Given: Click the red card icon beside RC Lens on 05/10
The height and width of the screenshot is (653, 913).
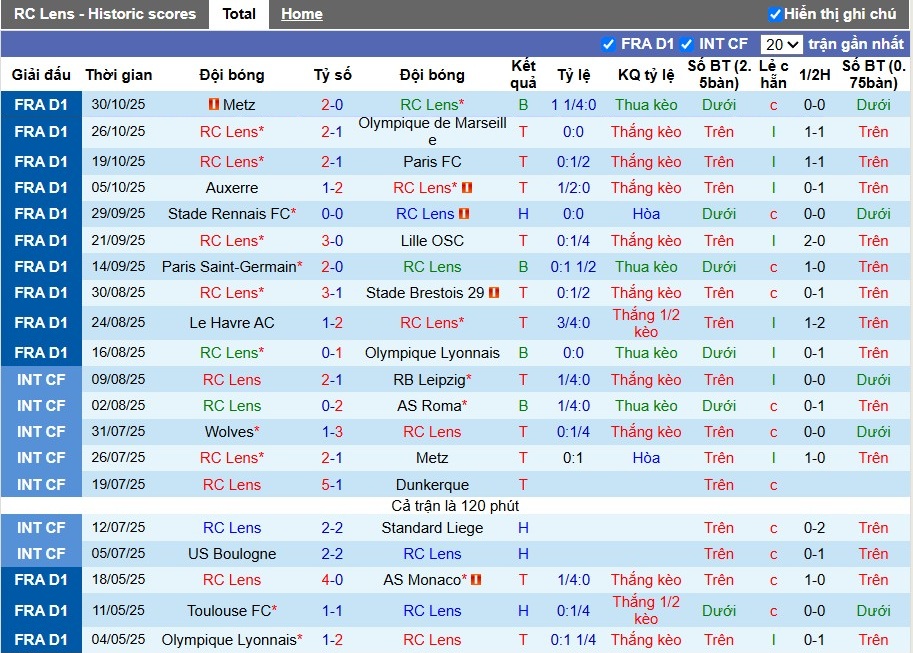Looking at the screenshot, I should [x=467, y=187].
